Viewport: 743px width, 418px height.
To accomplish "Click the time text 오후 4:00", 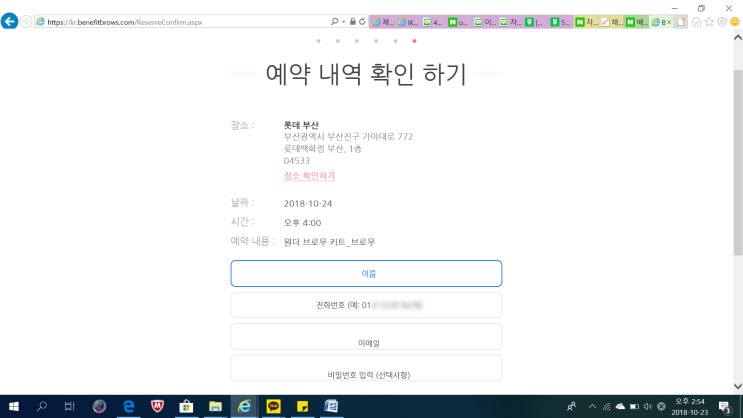I will [x=302, y=223].
